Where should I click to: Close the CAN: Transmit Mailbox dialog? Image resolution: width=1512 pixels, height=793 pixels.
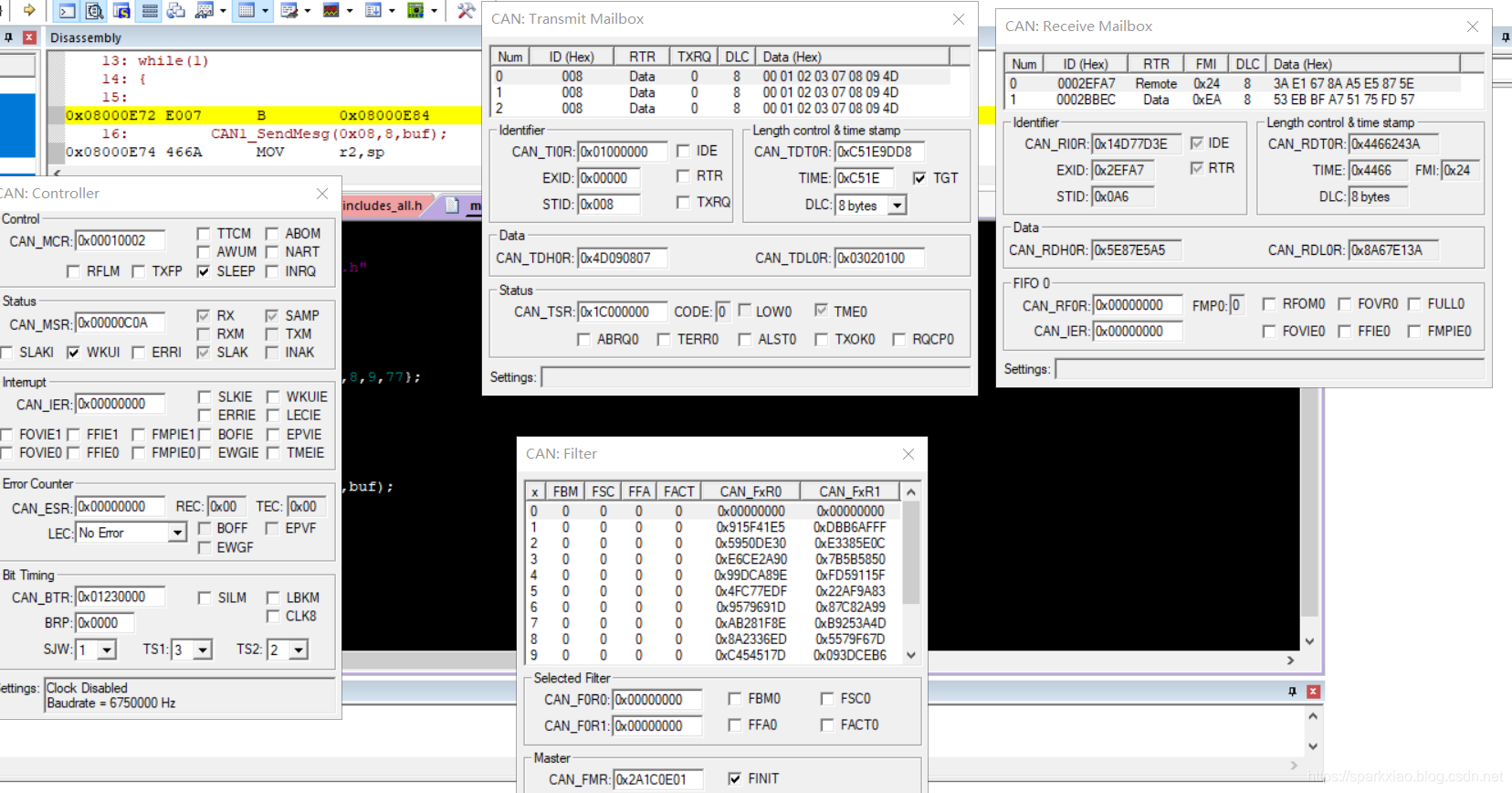959,19
